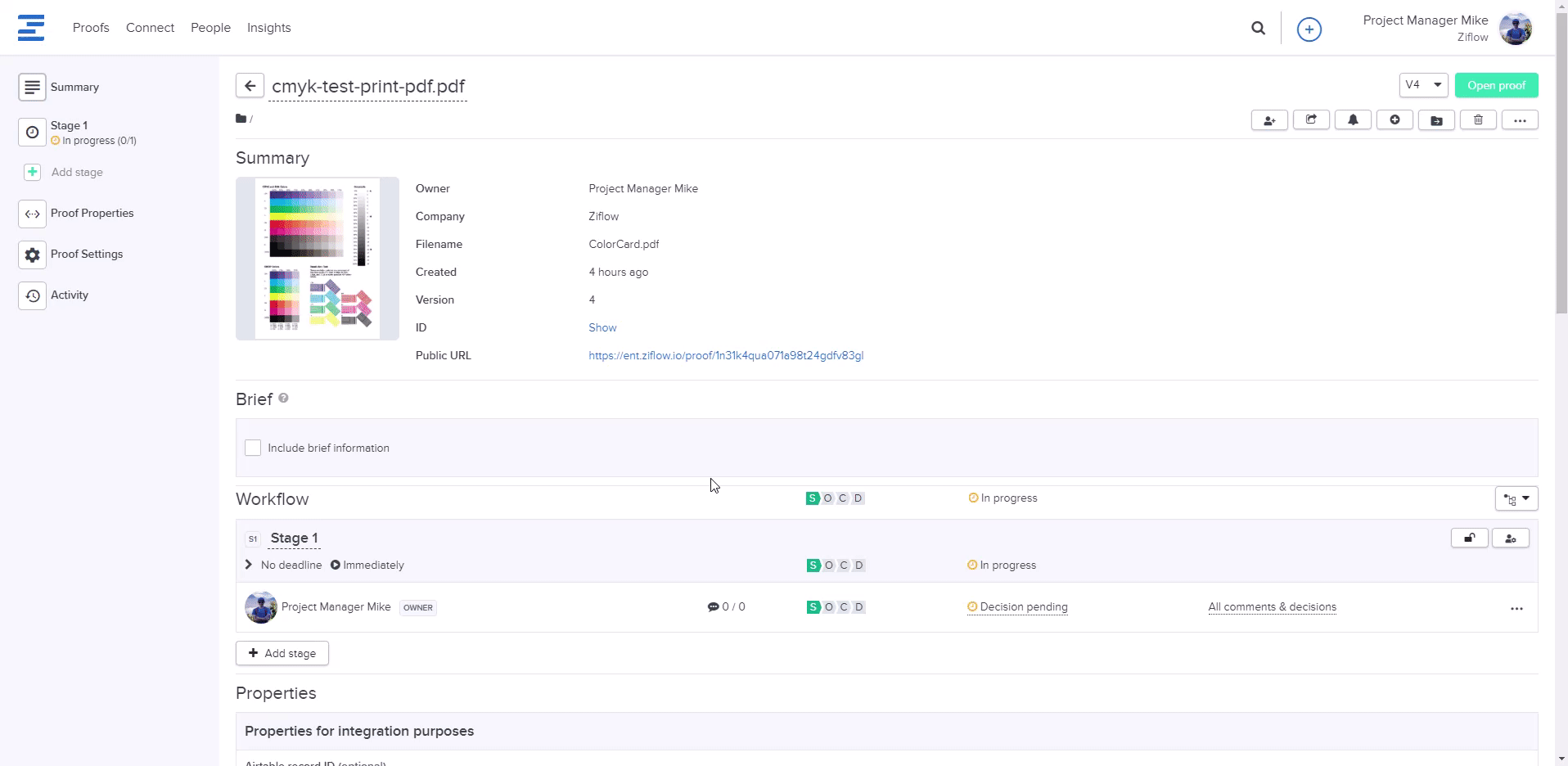The height and width of the screenshot is (766, 1568).
Task: Enable Include brief information checkbox
Action: click(253, 448)
